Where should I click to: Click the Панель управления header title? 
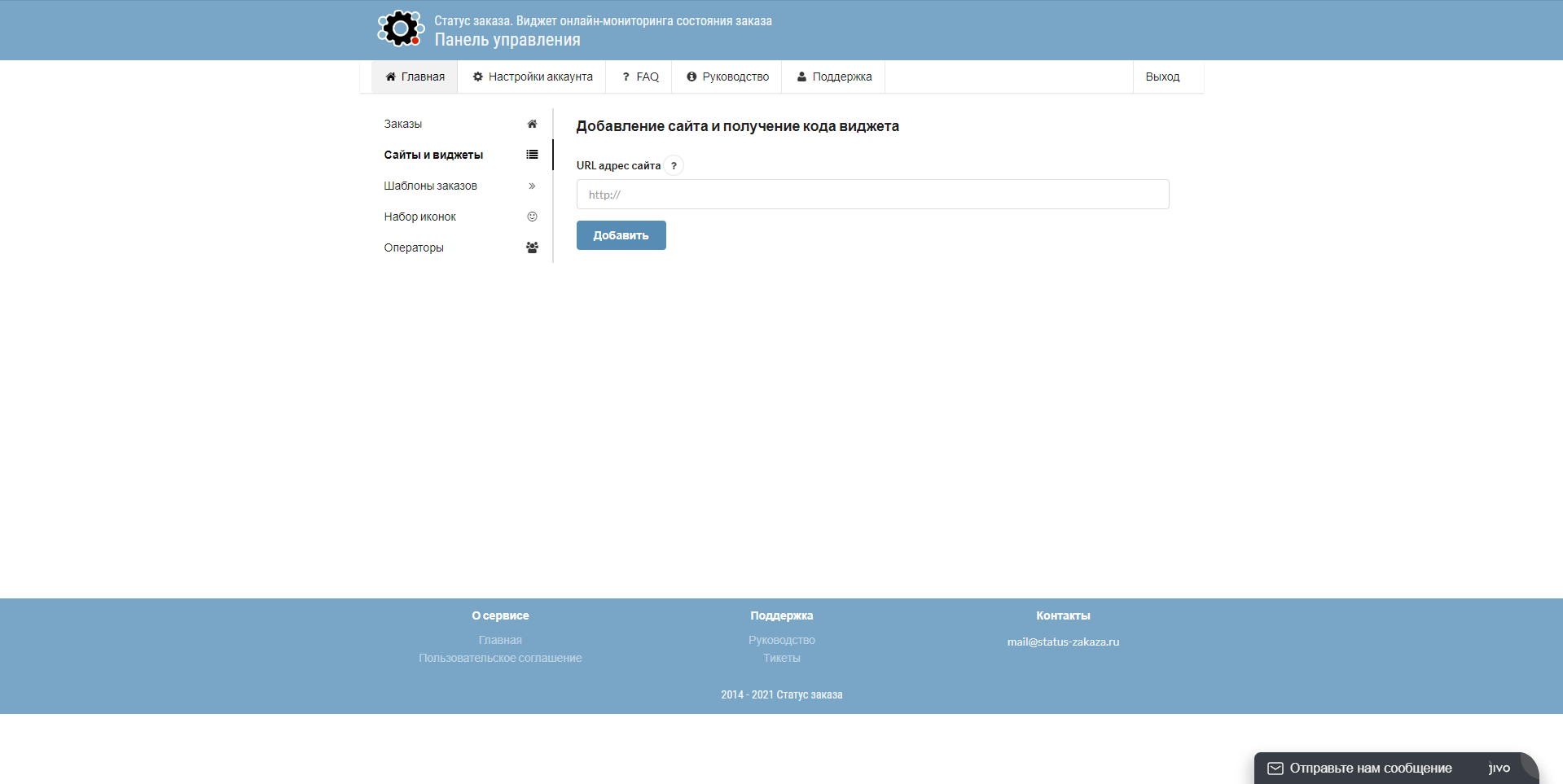pyautogui.click(x=507, y=40)
